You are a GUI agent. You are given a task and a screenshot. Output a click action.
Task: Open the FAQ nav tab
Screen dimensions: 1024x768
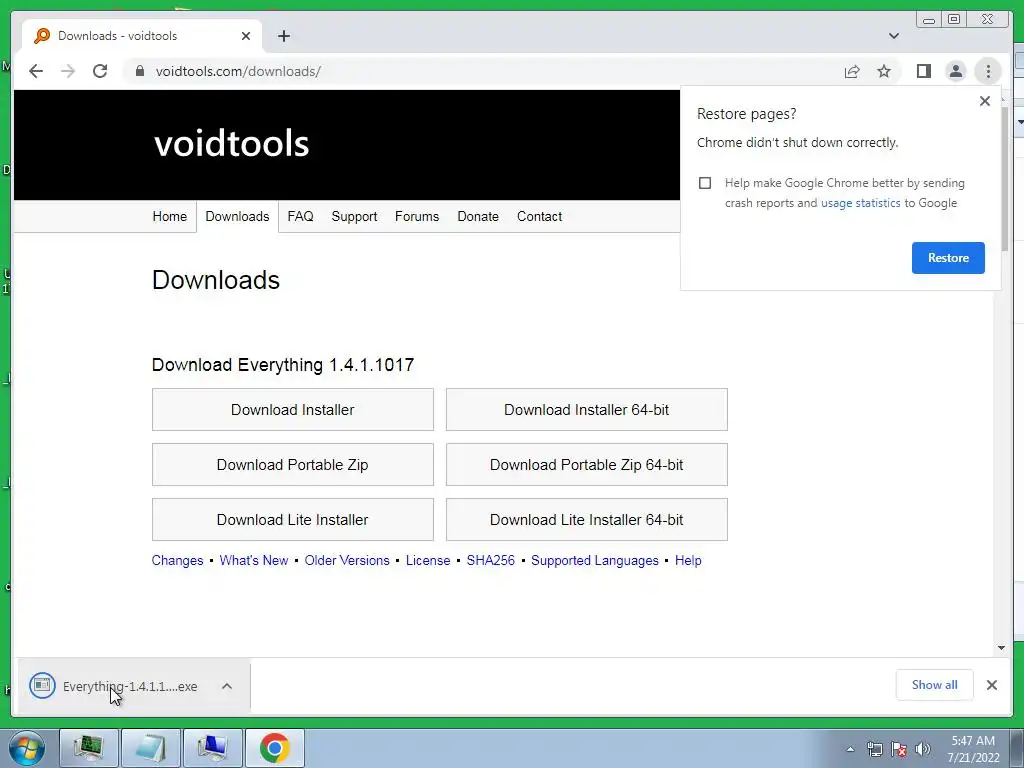[x=300, y=216]
